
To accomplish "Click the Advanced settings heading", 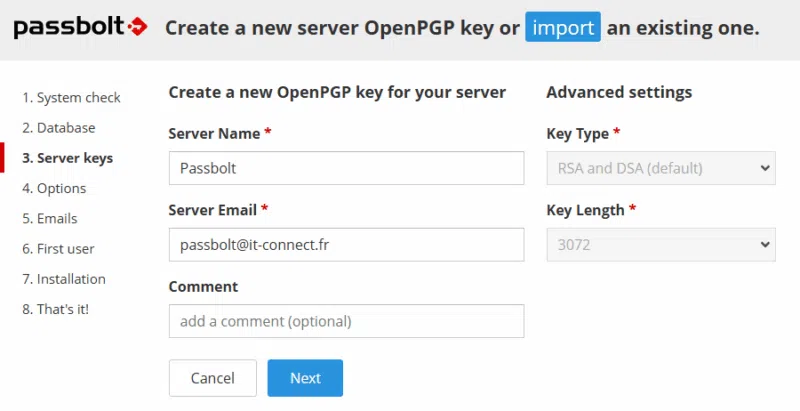I will click(619, 92).
